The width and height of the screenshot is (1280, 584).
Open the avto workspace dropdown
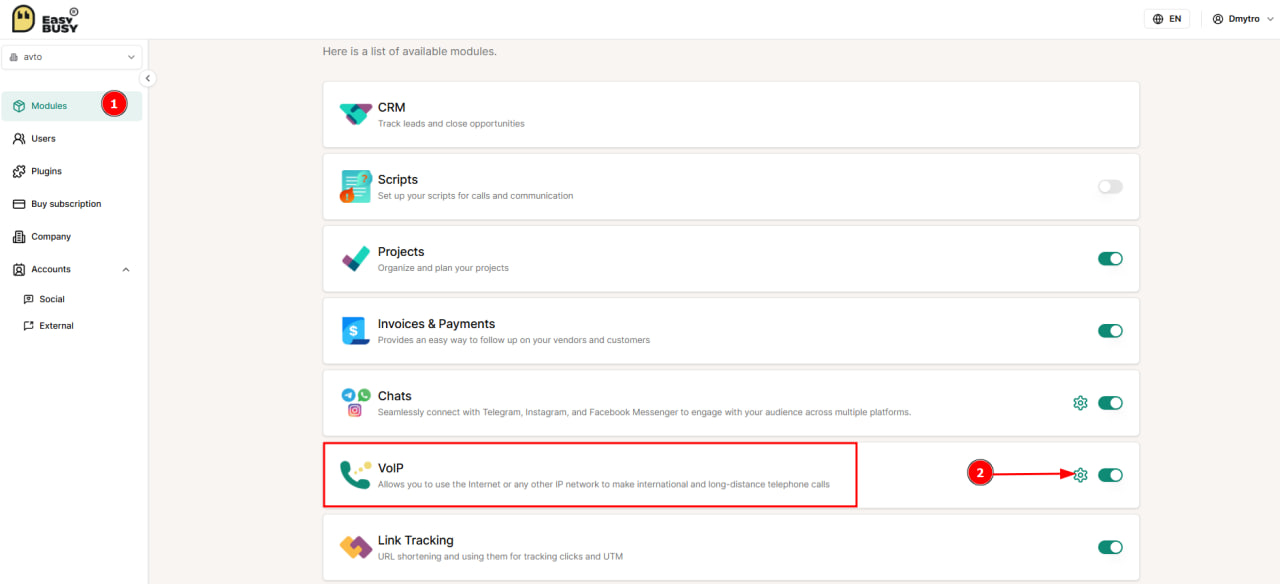[72, 57]
